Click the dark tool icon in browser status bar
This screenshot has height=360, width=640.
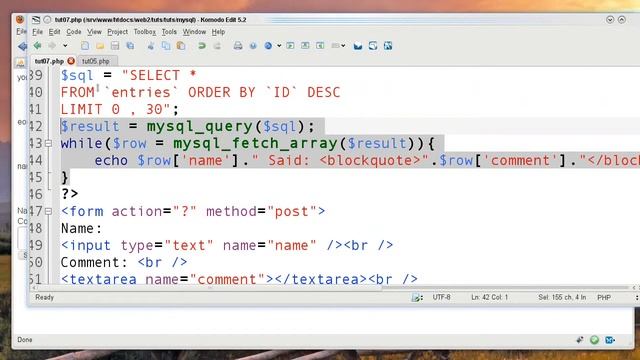coord(580,340)
